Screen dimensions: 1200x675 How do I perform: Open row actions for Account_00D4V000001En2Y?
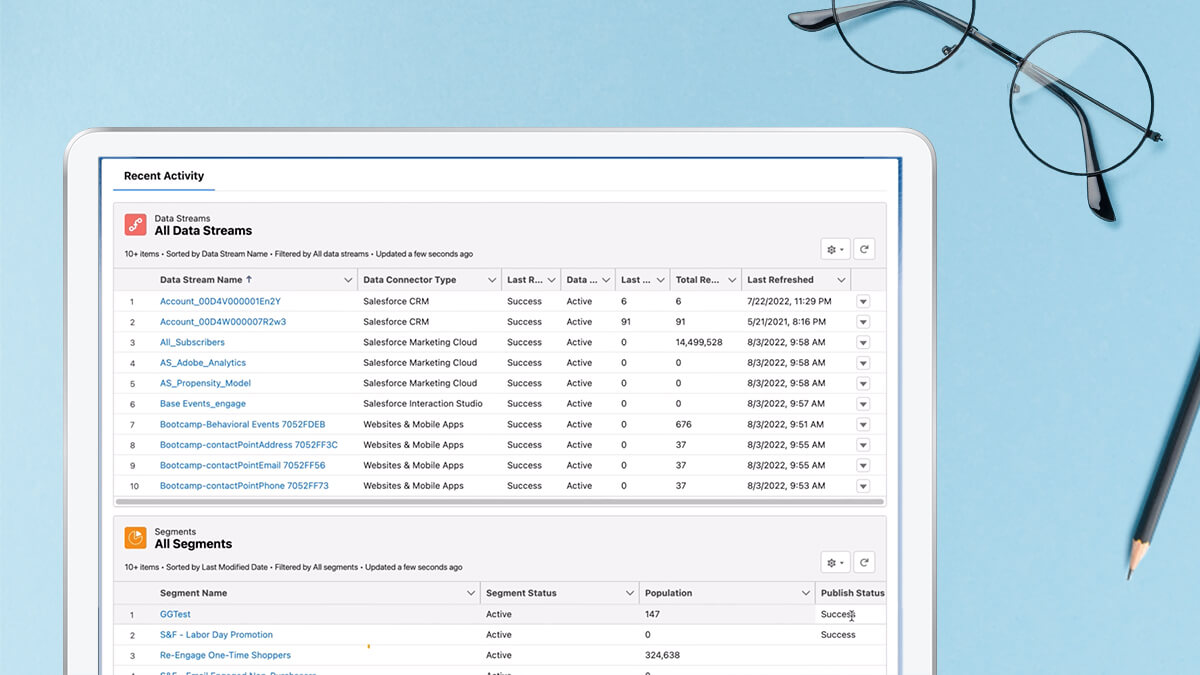tap(863, 302)
